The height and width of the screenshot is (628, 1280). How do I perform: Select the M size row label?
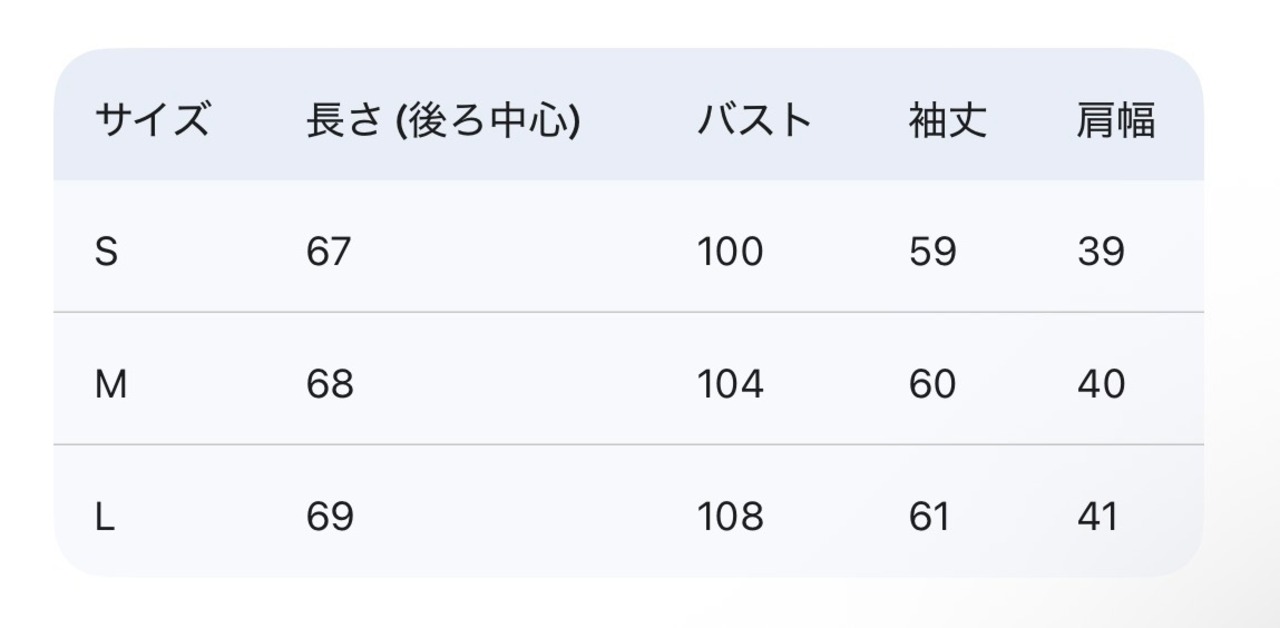click(110, 384)
